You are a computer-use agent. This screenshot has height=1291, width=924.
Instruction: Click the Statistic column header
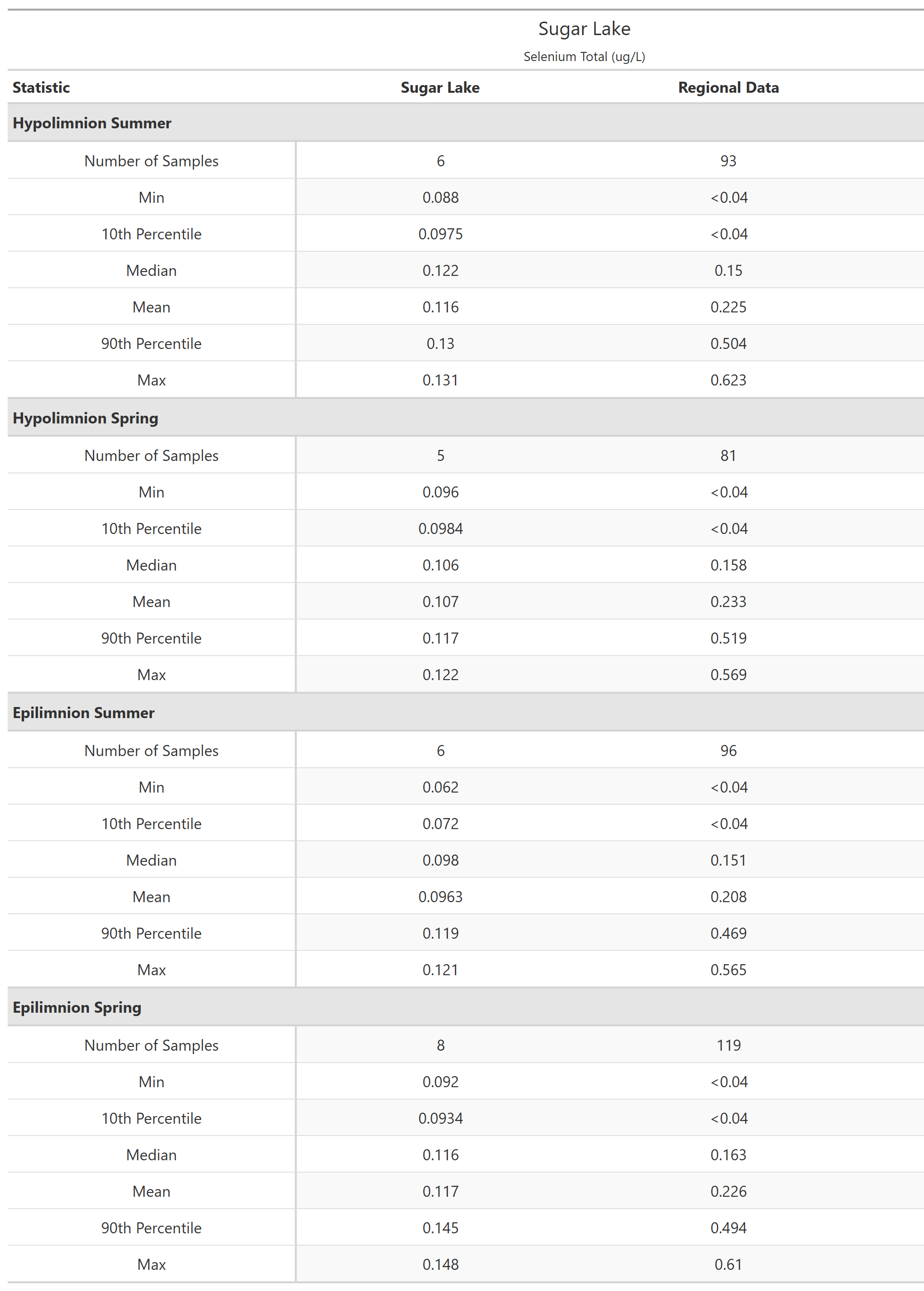(41, 87)
